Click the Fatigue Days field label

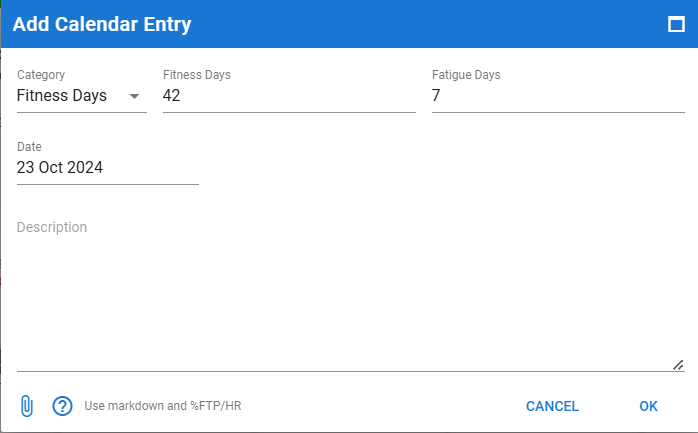click(466, 75)
